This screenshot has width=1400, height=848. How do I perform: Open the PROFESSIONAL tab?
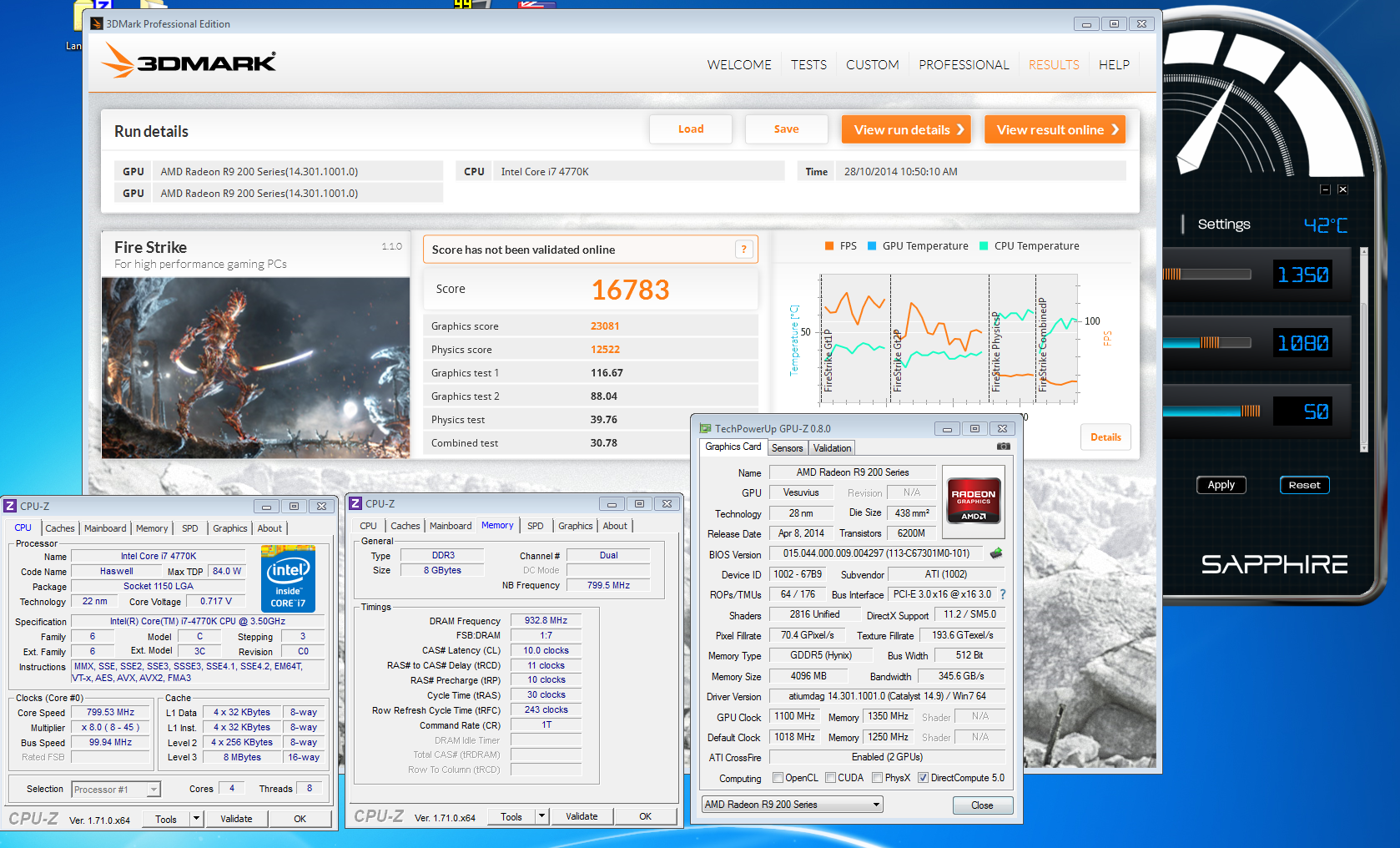point(964,64)
